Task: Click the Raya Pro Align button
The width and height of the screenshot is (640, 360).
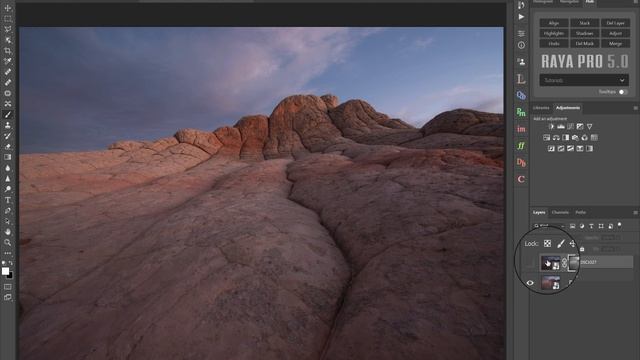Action: tap(554, 23)
